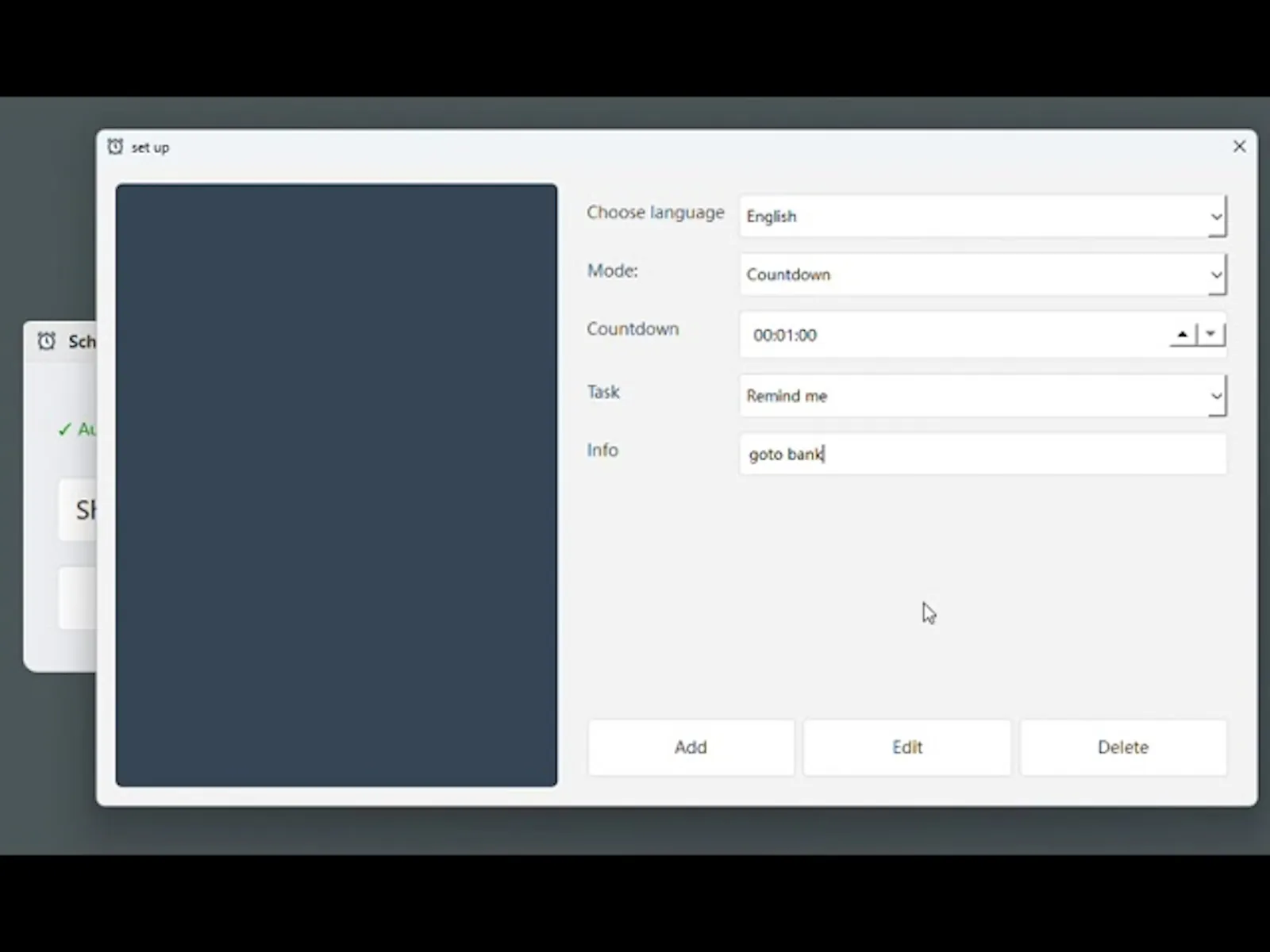
Task: Click the Choose language label
Action: click(656, 213)
